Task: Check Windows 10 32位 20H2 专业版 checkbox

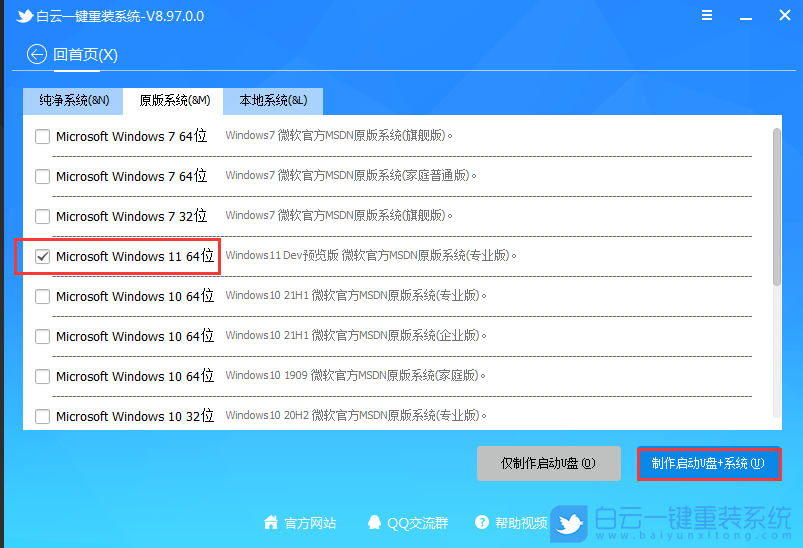Action: (43, 416)
